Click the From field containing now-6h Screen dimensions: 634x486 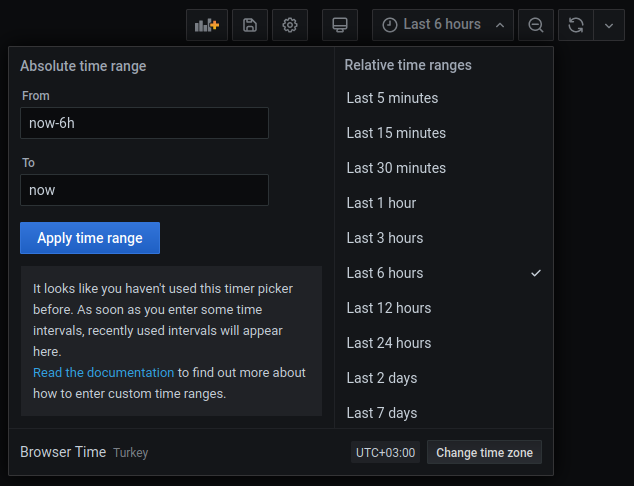(x=144, y=123)
